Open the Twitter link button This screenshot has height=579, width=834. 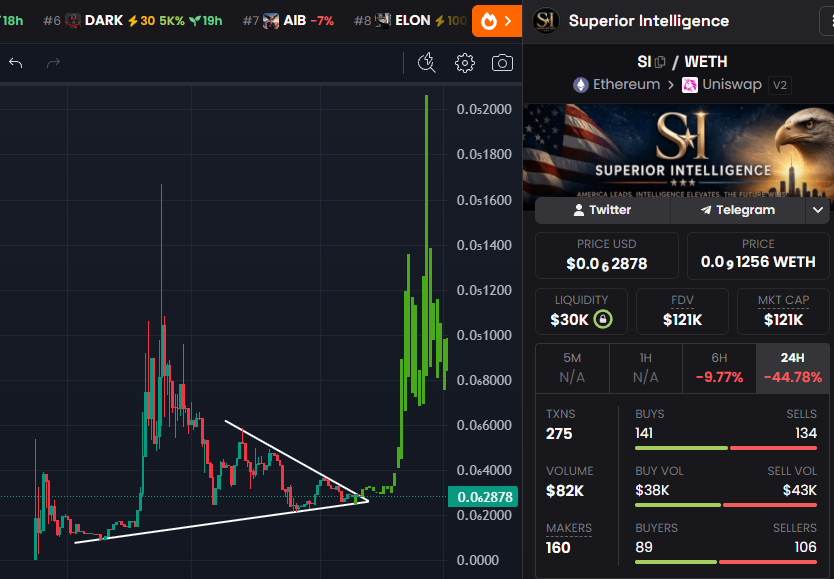pyautogui.click(x=602, y=210)
